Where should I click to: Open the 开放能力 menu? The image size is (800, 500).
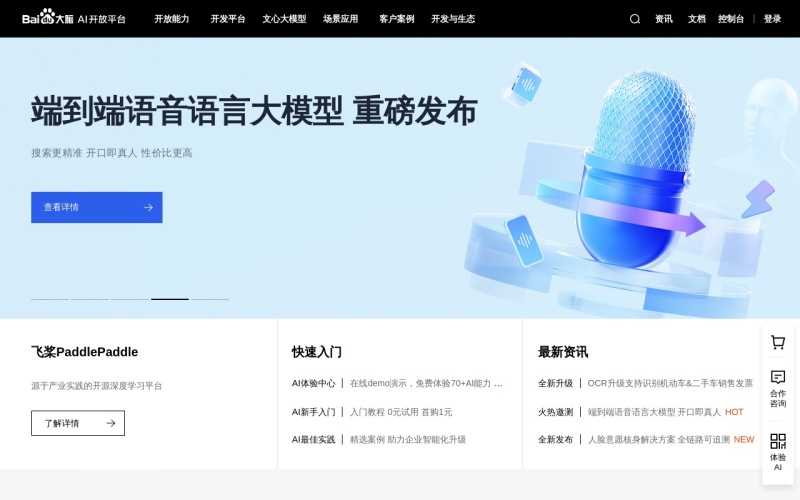click(171, 19)
